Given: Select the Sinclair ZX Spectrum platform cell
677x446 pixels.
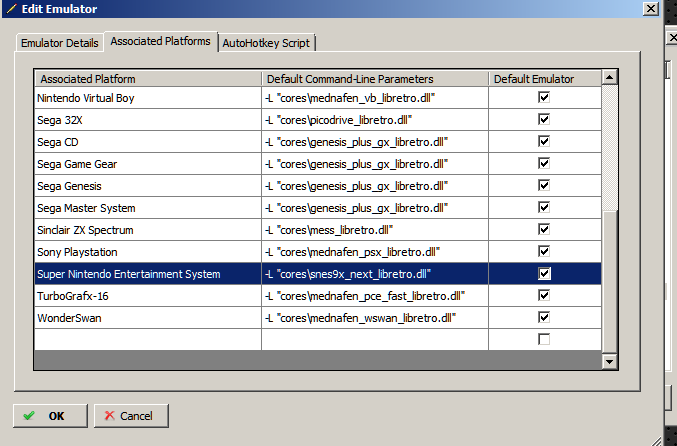Looking at the screenshot, I should click(148, 230).
